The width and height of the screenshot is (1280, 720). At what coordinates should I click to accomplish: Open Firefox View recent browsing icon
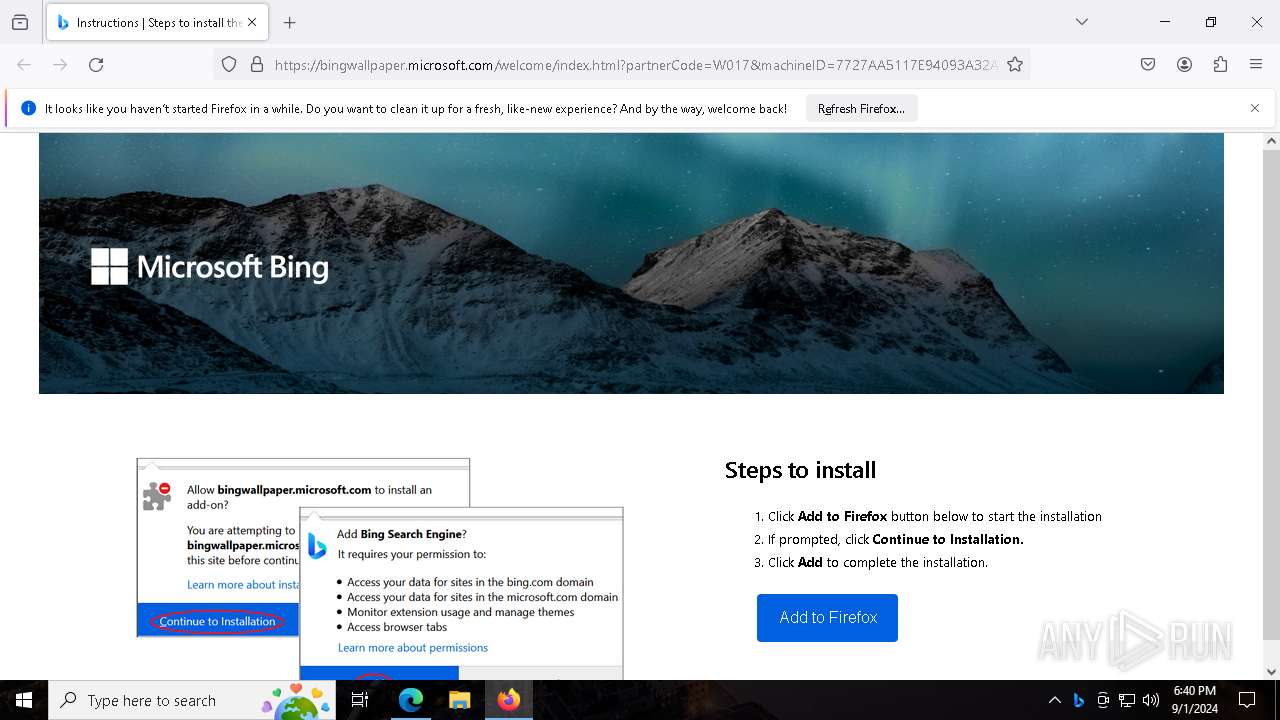20,22
